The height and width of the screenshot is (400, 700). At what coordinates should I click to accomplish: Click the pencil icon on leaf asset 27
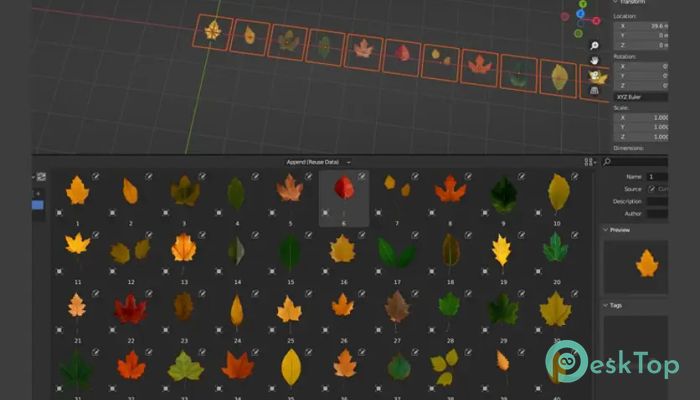415,293
